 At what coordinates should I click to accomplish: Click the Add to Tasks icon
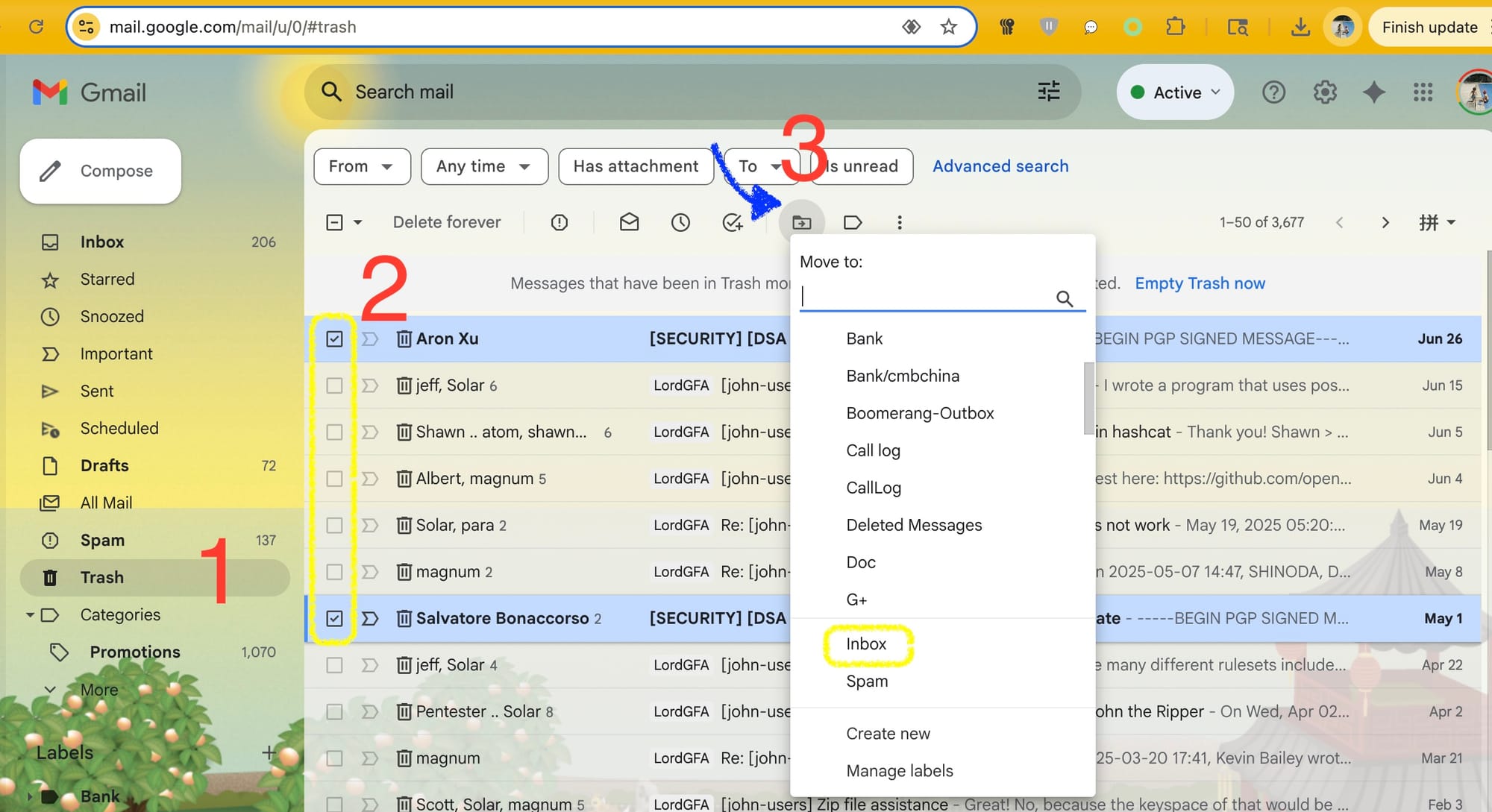point(733,222)
